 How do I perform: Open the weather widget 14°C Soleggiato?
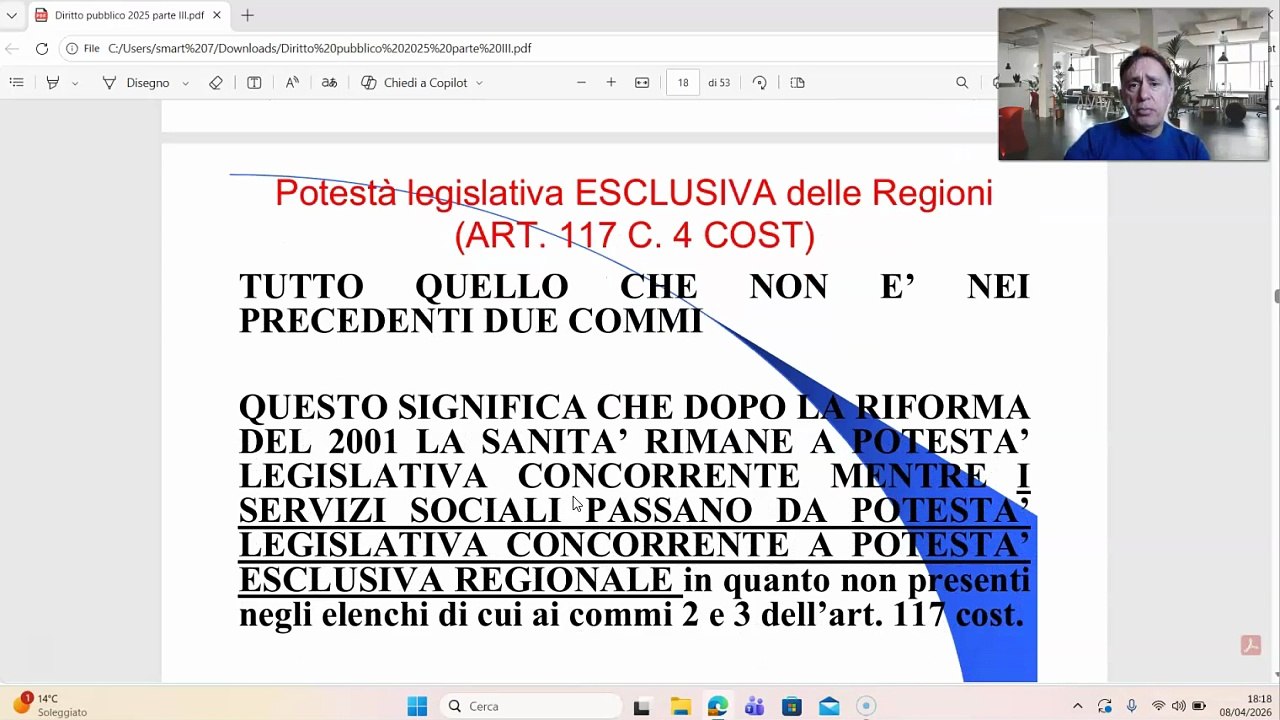click(50, 705)
